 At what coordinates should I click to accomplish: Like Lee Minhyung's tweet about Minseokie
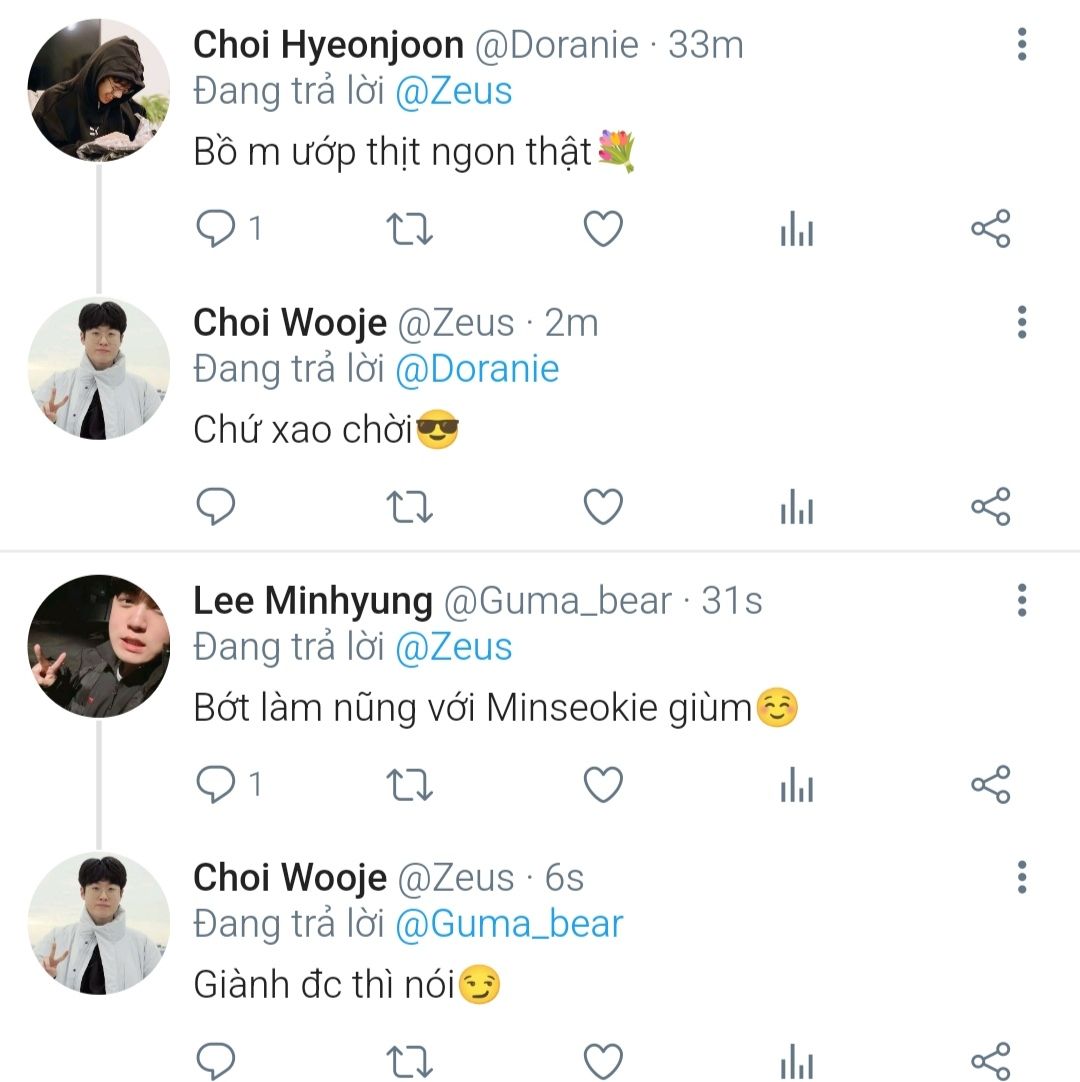tap(603, 786)
